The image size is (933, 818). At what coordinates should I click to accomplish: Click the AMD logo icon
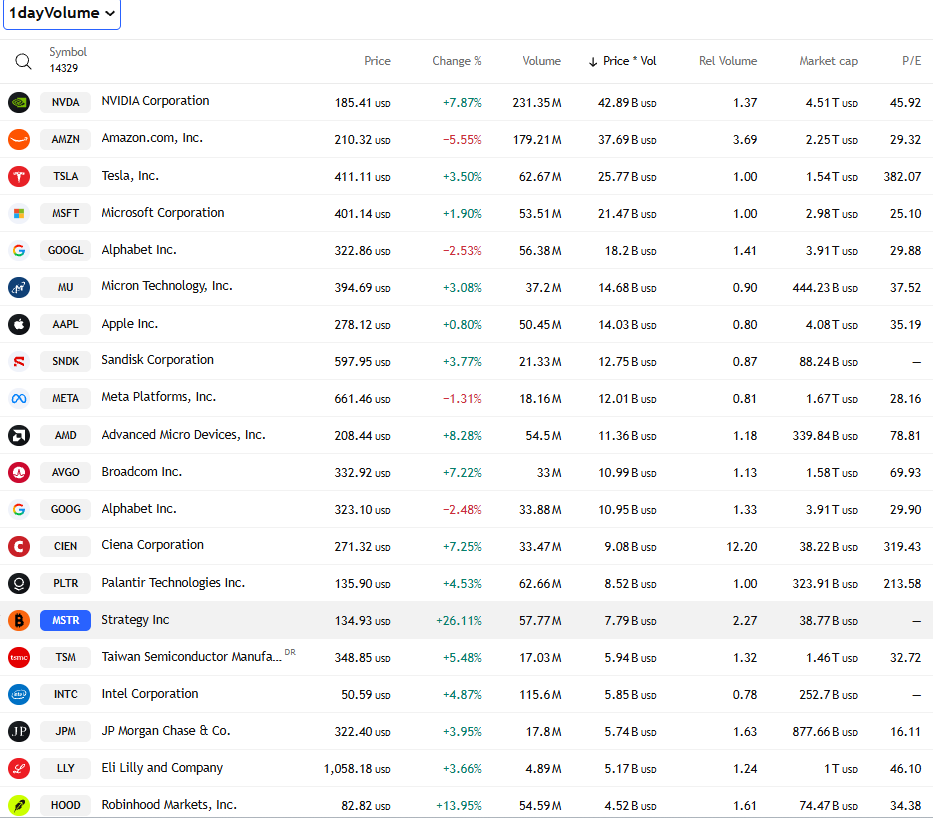pyautogui.click(x=19, y=435)
